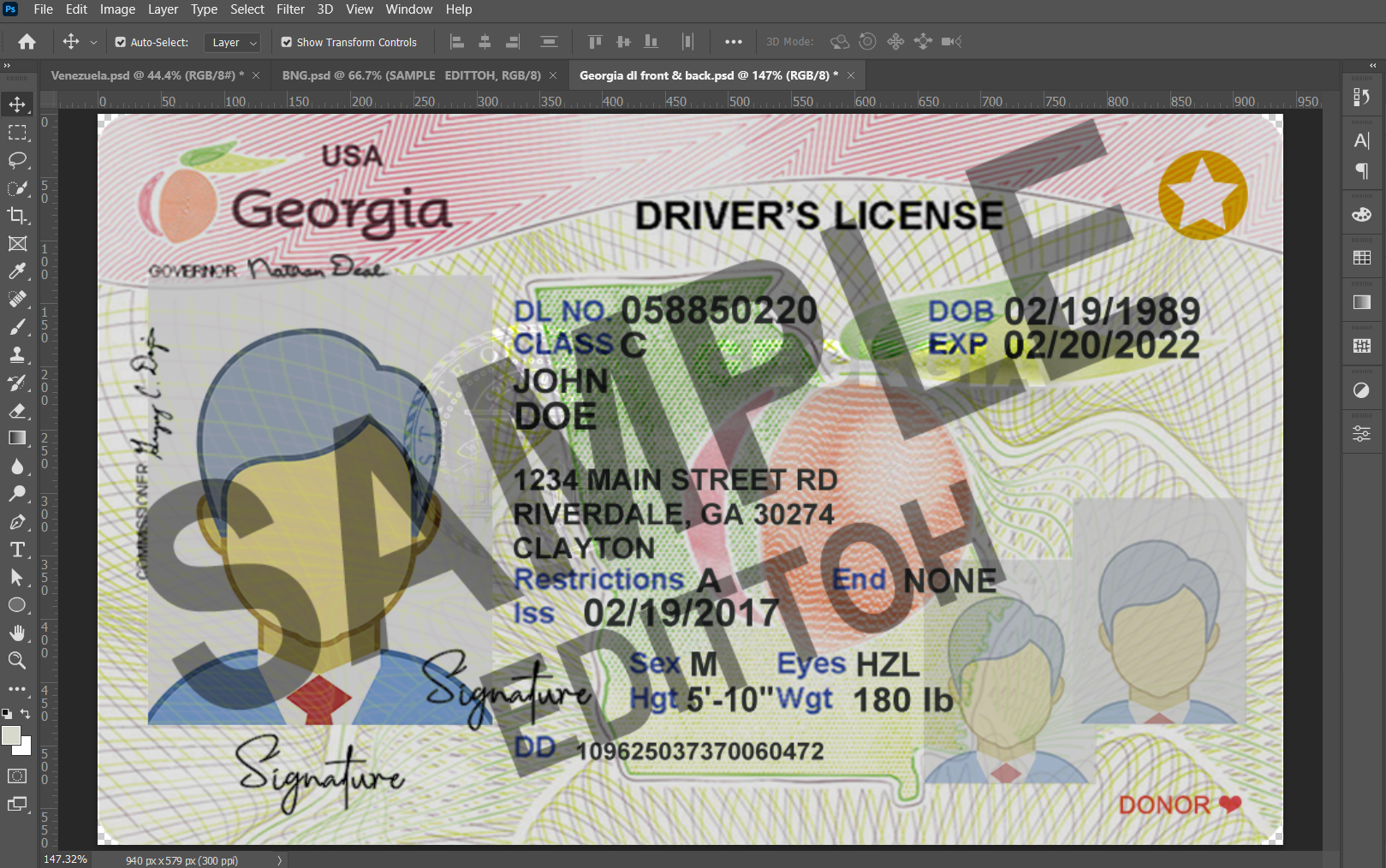Select the Eraser tool
The image size is (1386, 868).
click(17, 411)
